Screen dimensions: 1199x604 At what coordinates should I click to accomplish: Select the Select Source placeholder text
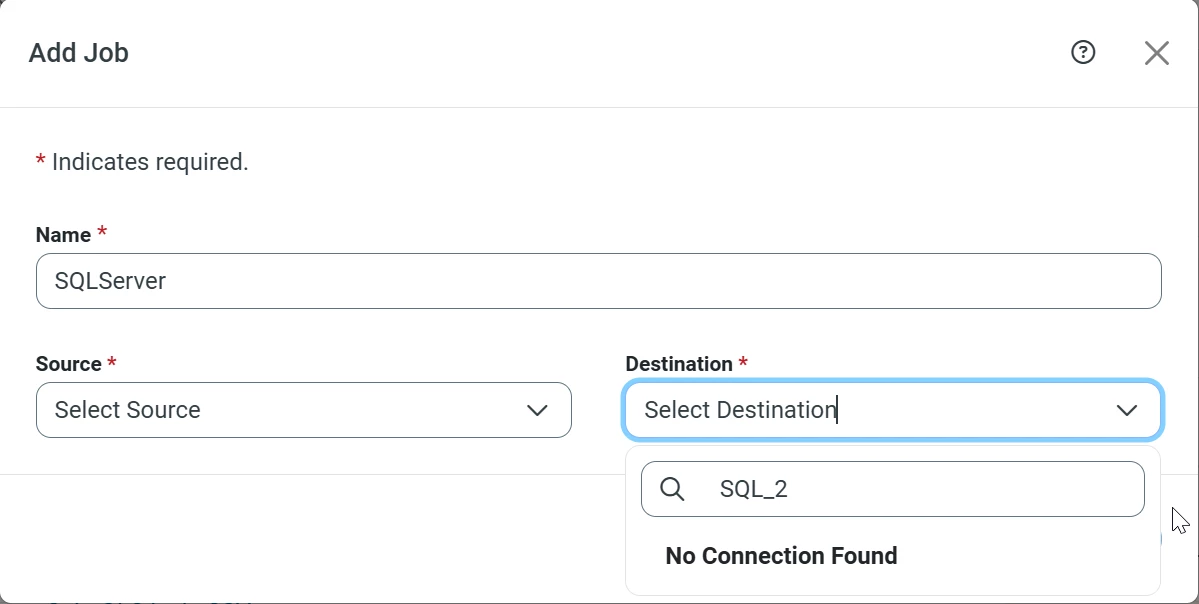click(127, 410)
